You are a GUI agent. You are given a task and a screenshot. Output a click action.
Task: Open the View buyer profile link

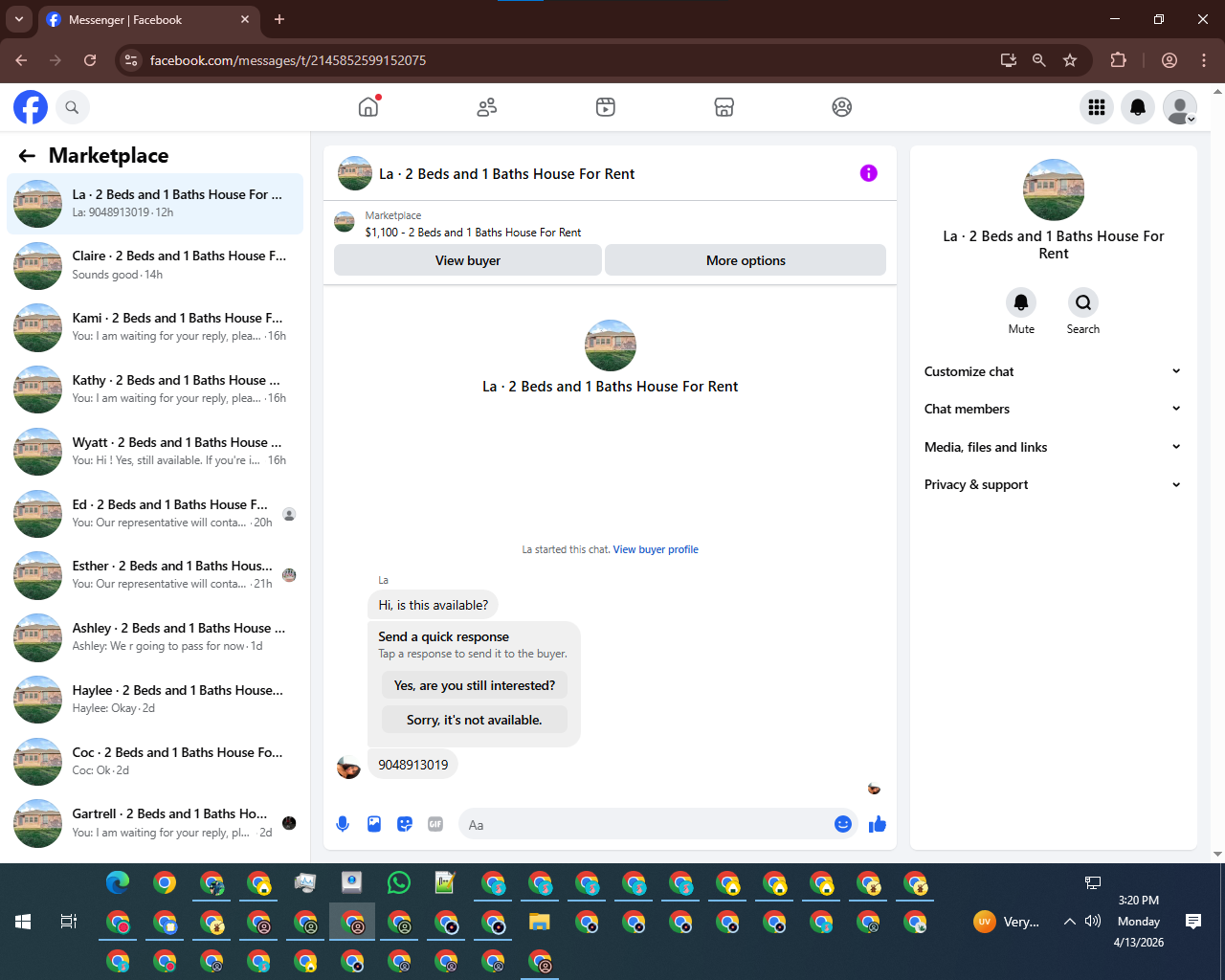coord(656,549)
